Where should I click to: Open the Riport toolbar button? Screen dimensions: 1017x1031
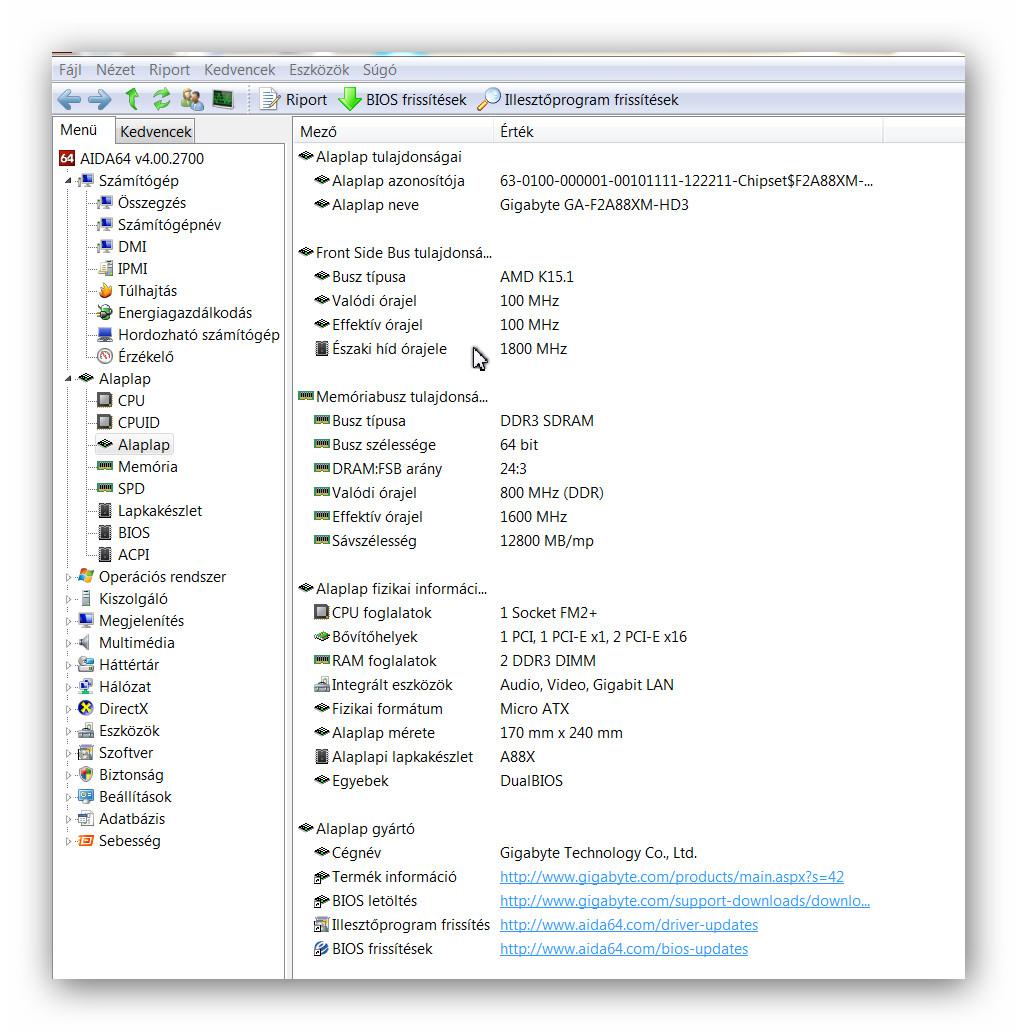pos(293,100)
